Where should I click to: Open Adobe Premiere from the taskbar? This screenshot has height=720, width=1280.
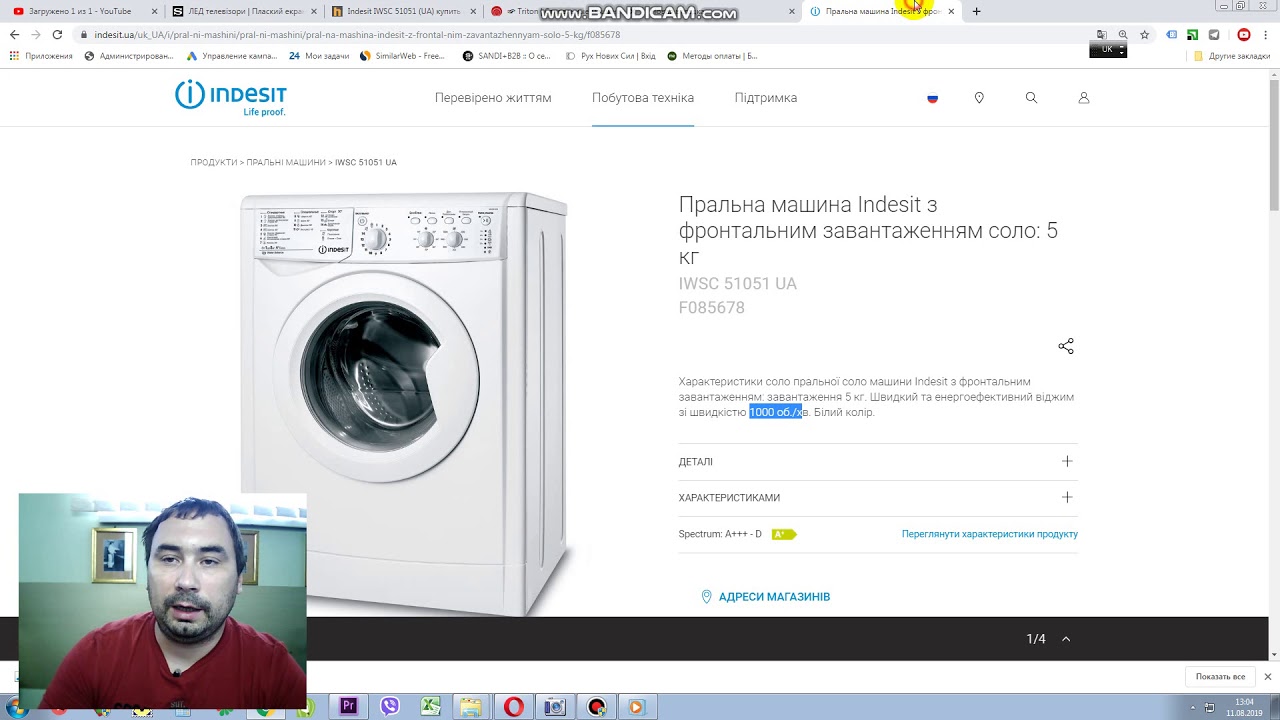pos(348,706)
